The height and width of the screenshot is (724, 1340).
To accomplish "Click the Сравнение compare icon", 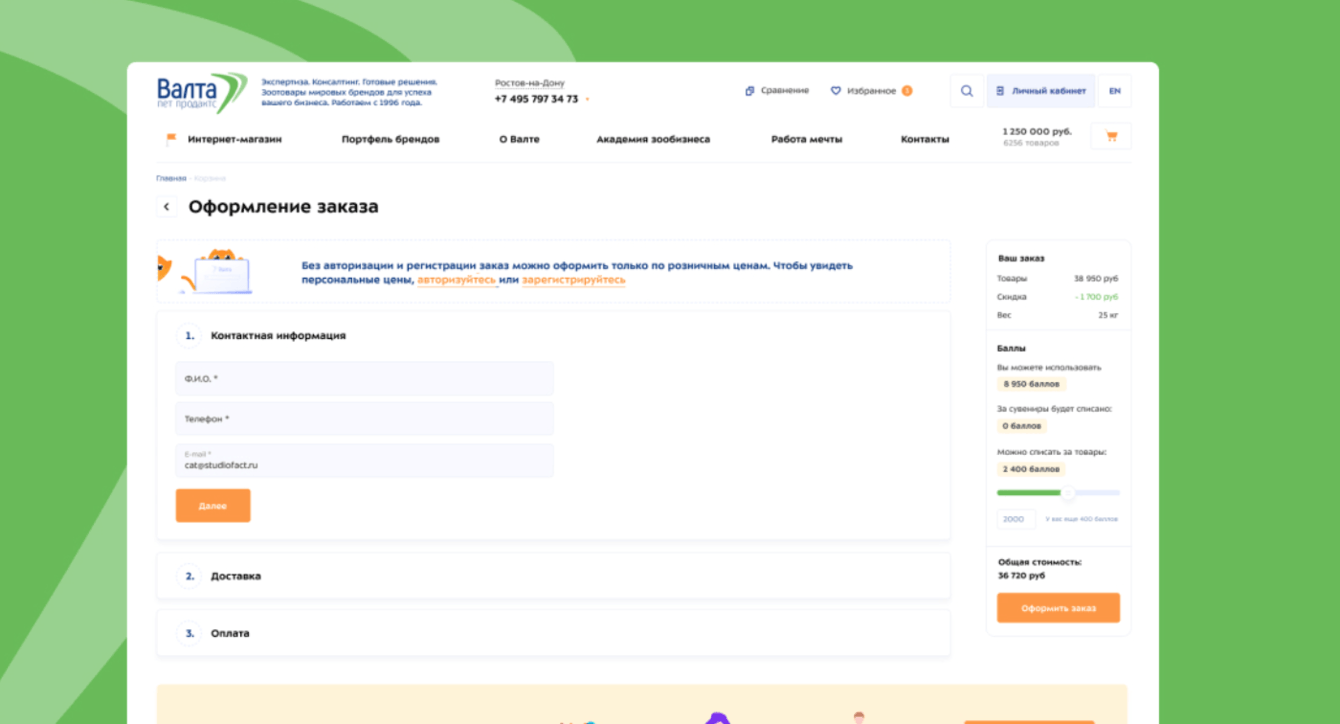I will click(750, 91).
